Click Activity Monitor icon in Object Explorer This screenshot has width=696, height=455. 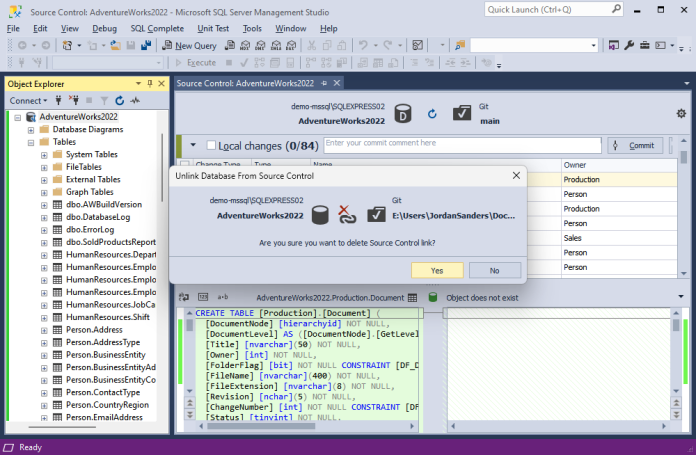point(134,101)
